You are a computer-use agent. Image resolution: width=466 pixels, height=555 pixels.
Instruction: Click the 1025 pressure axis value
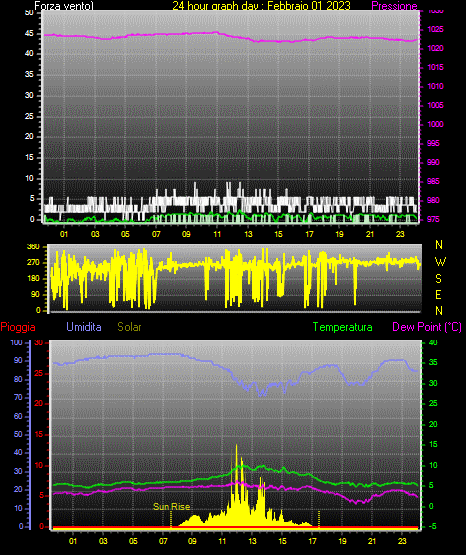click(x=435, y=29)
